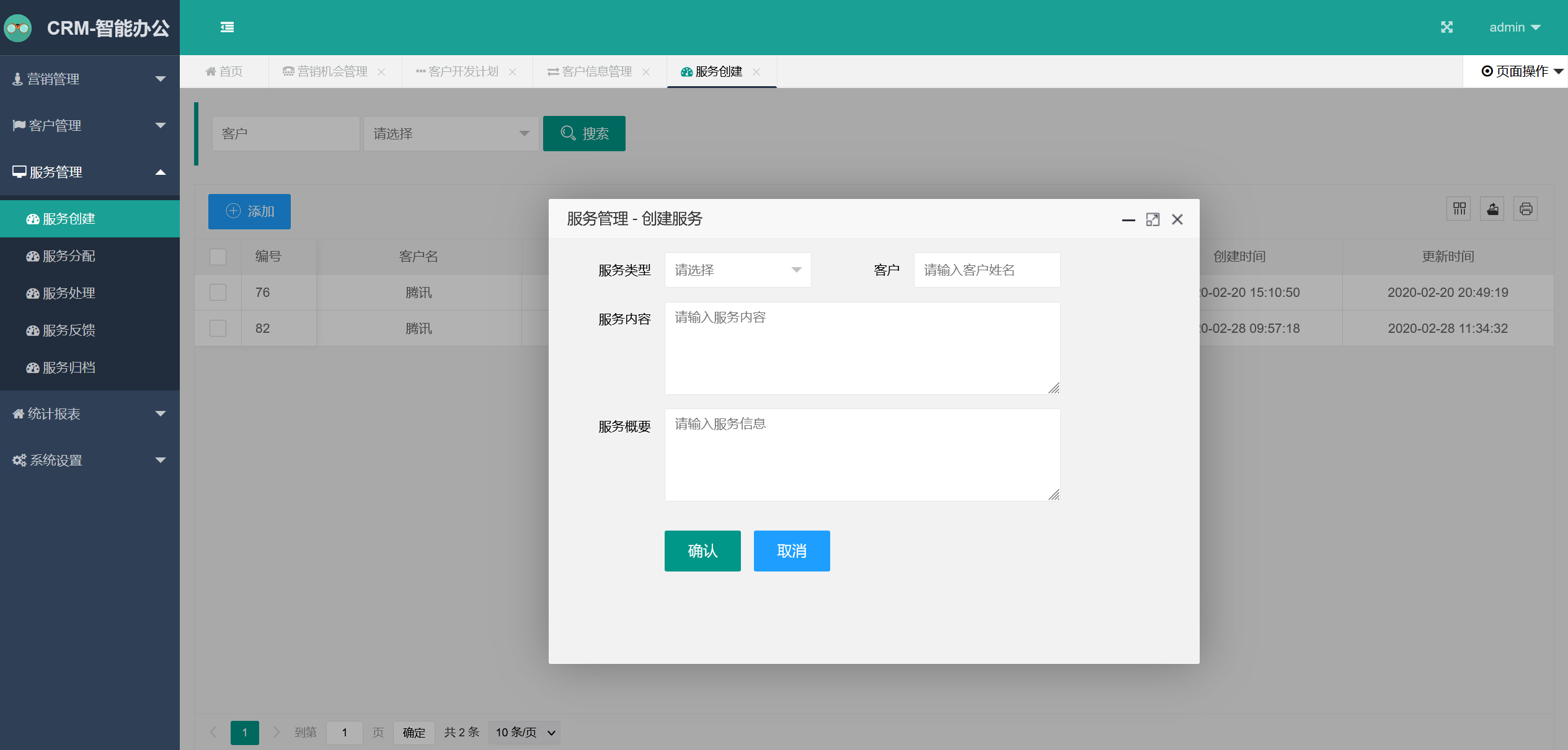
Task: Toggle the sidebar collapse icon
Action: (227, 27)
